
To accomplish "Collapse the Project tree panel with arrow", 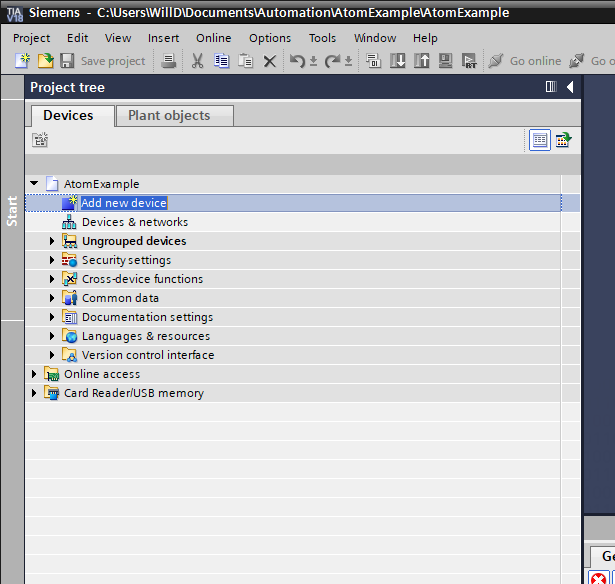I will [x=570, y=87].
